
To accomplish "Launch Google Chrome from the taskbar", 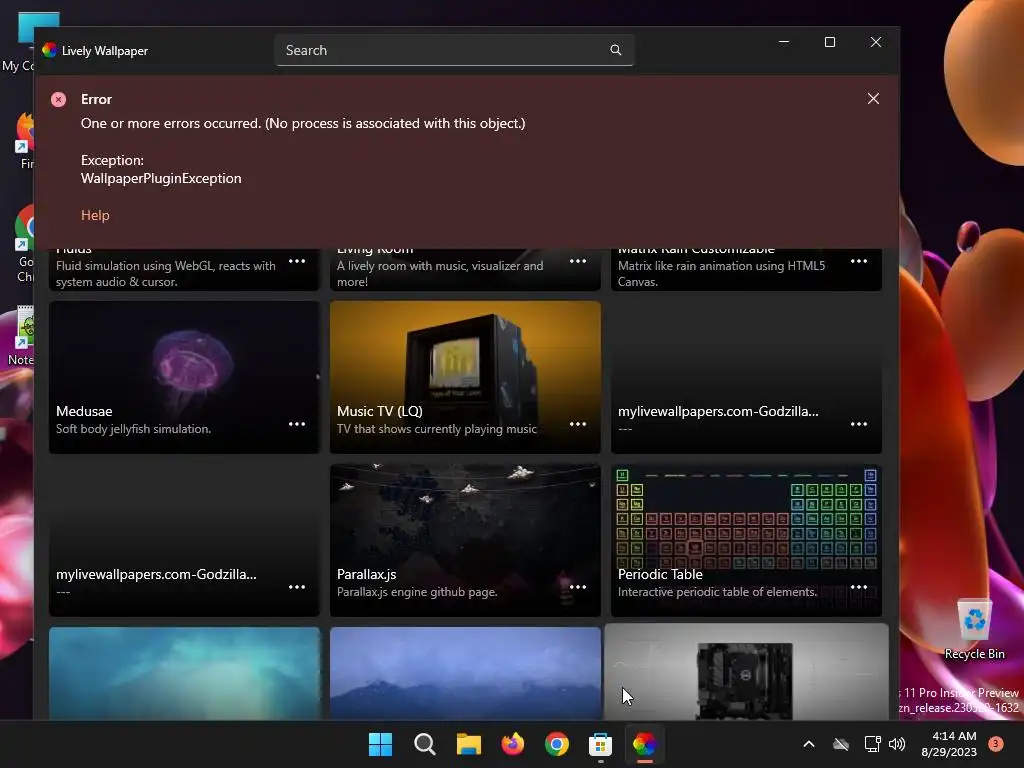I will [x=556, y=744].
